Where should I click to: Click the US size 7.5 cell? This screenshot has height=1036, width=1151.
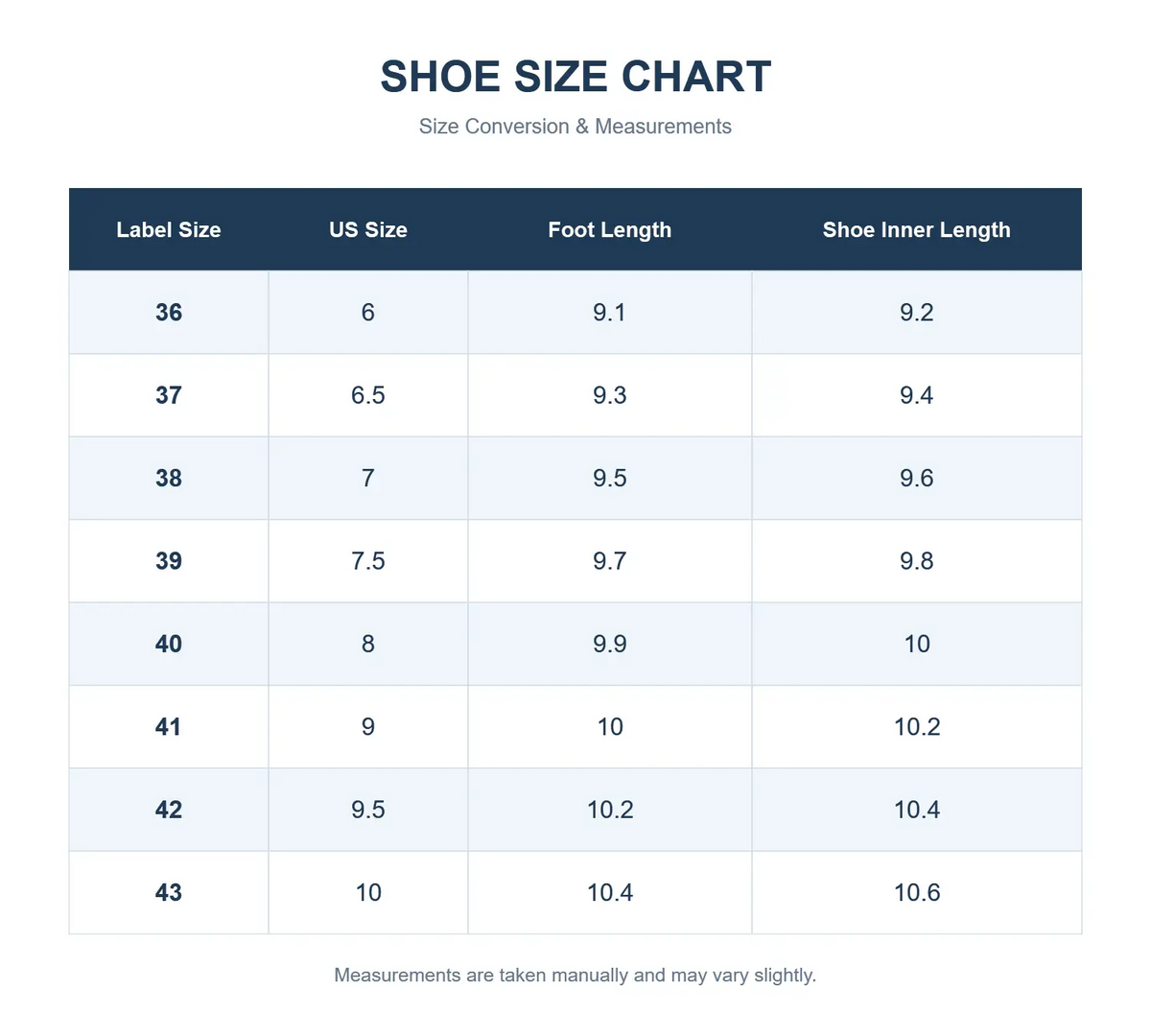368,561
